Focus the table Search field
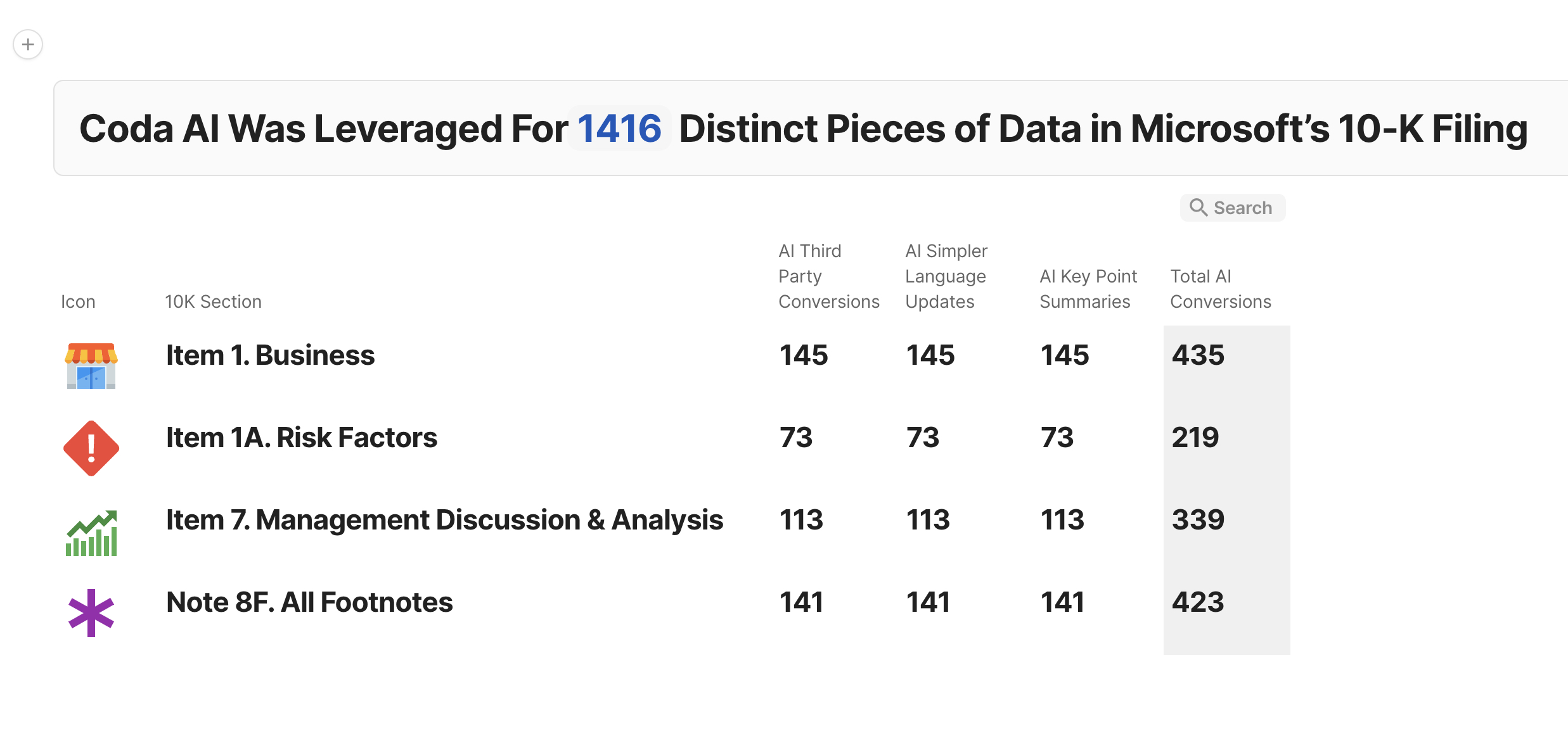1568x729 pixels. click(x=1232, y=208)
